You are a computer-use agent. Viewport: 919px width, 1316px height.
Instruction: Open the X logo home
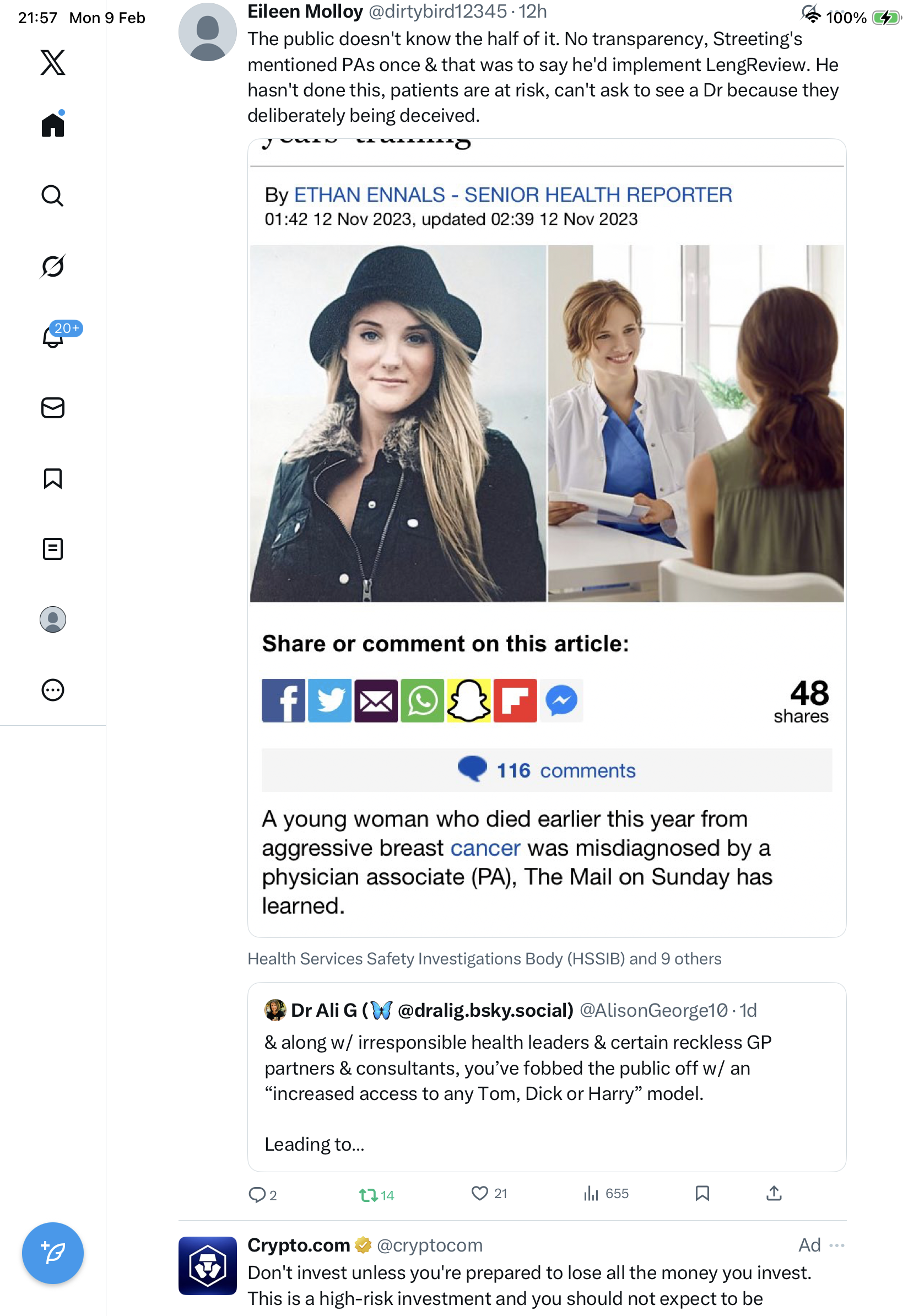point(53,62)
